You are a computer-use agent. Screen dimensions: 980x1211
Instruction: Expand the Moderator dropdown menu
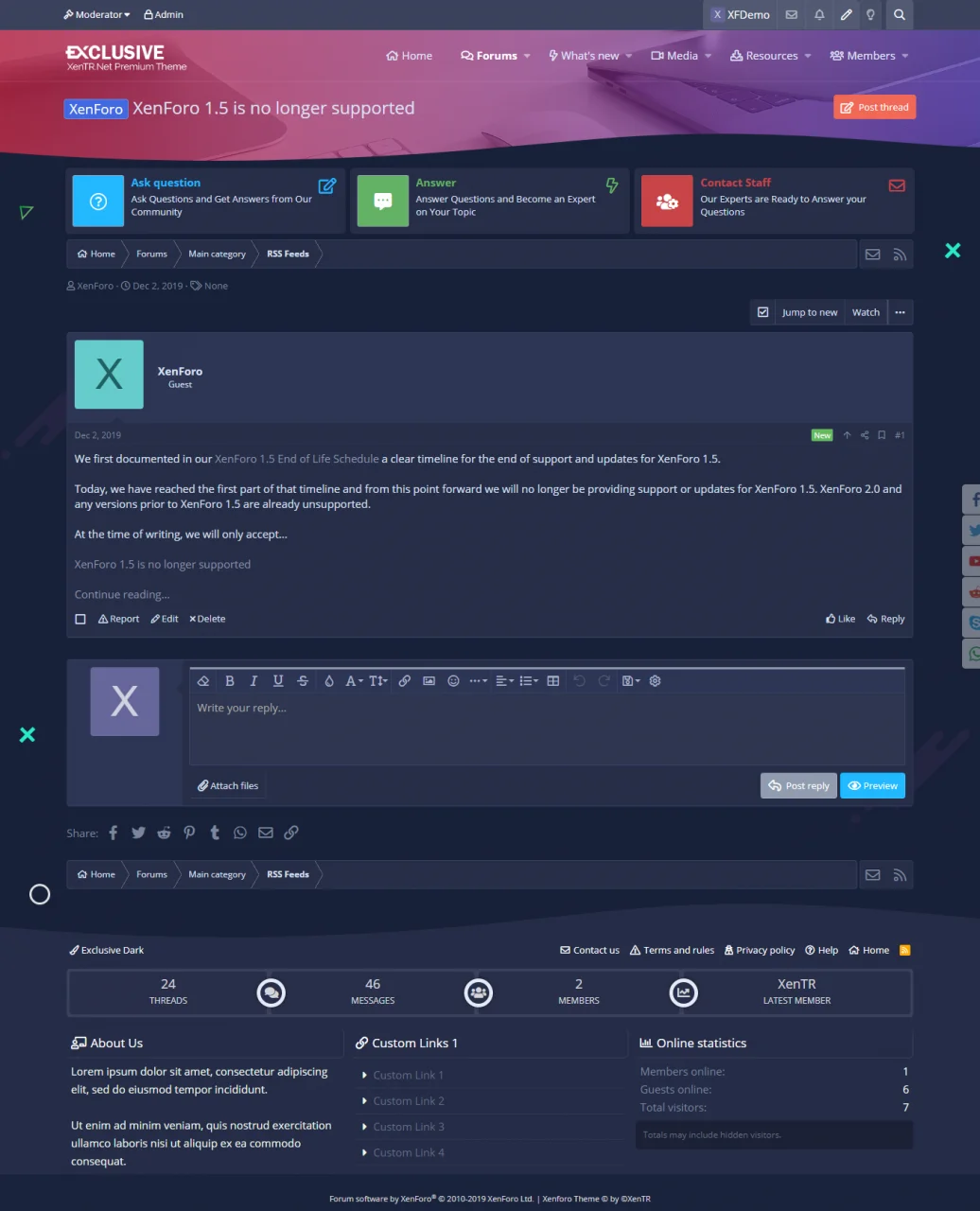tap(96, 15)
